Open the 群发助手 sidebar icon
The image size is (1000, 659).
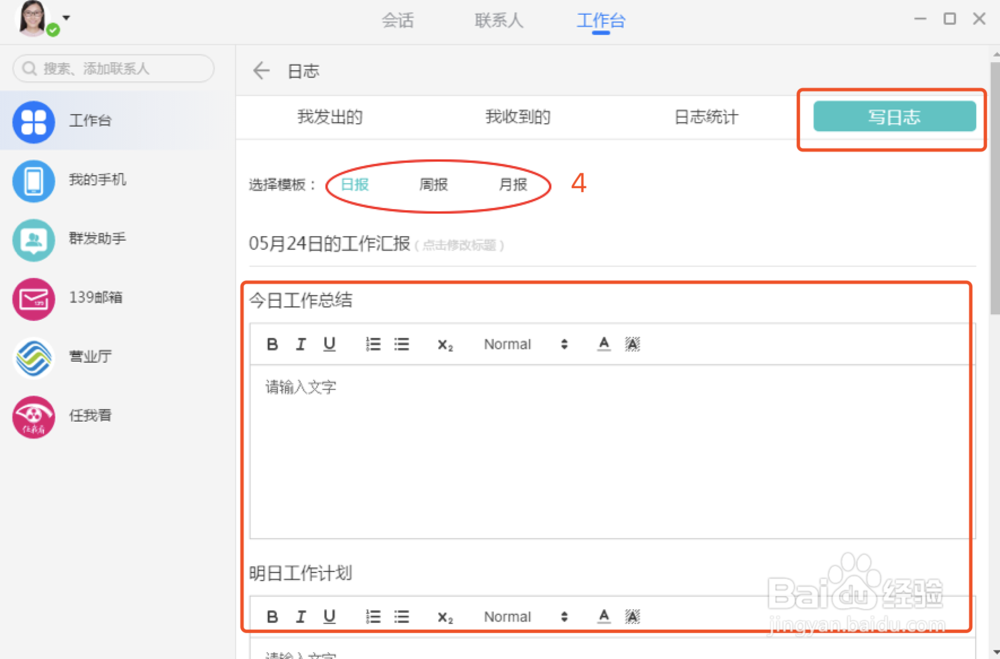pyautogui.click(x=33, y=239)
